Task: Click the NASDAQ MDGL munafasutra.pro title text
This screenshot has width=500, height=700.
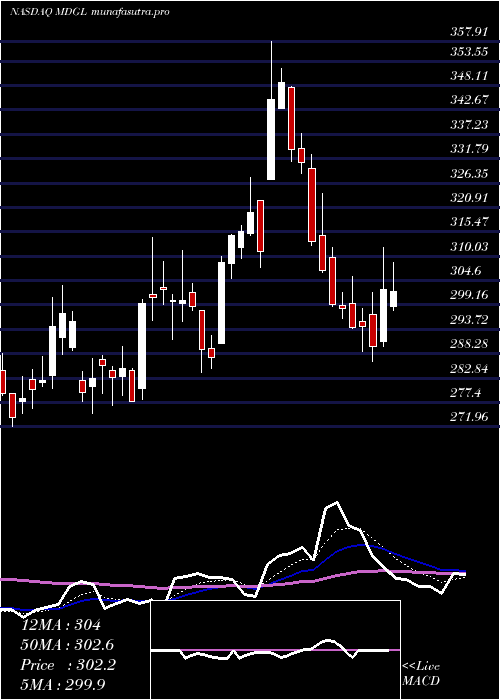Action: click(x=90, y=12)
